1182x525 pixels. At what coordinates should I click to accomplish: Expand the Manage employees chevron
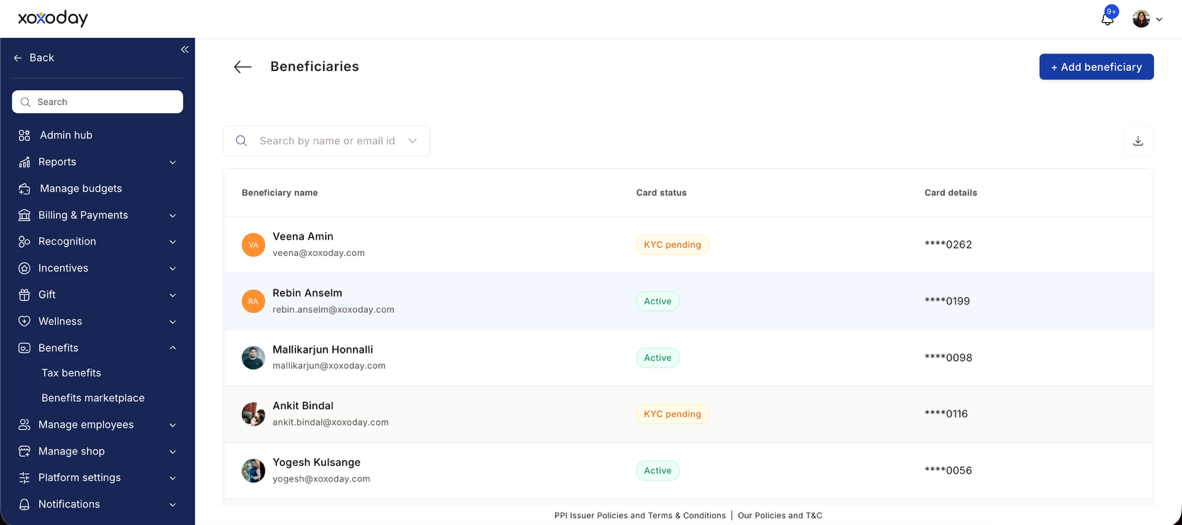coord(173,425)
